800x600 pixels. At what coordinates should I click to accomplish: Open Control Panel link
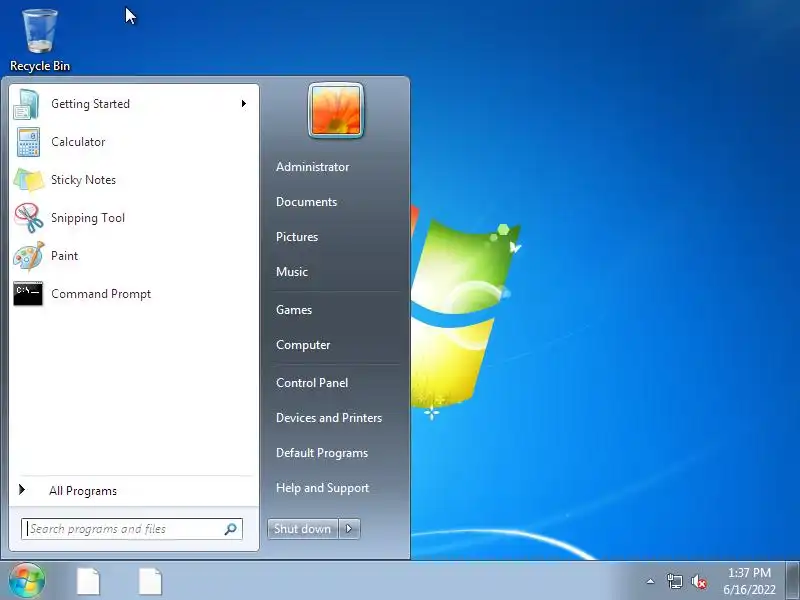pyautogui.click(x=312, y=383)
